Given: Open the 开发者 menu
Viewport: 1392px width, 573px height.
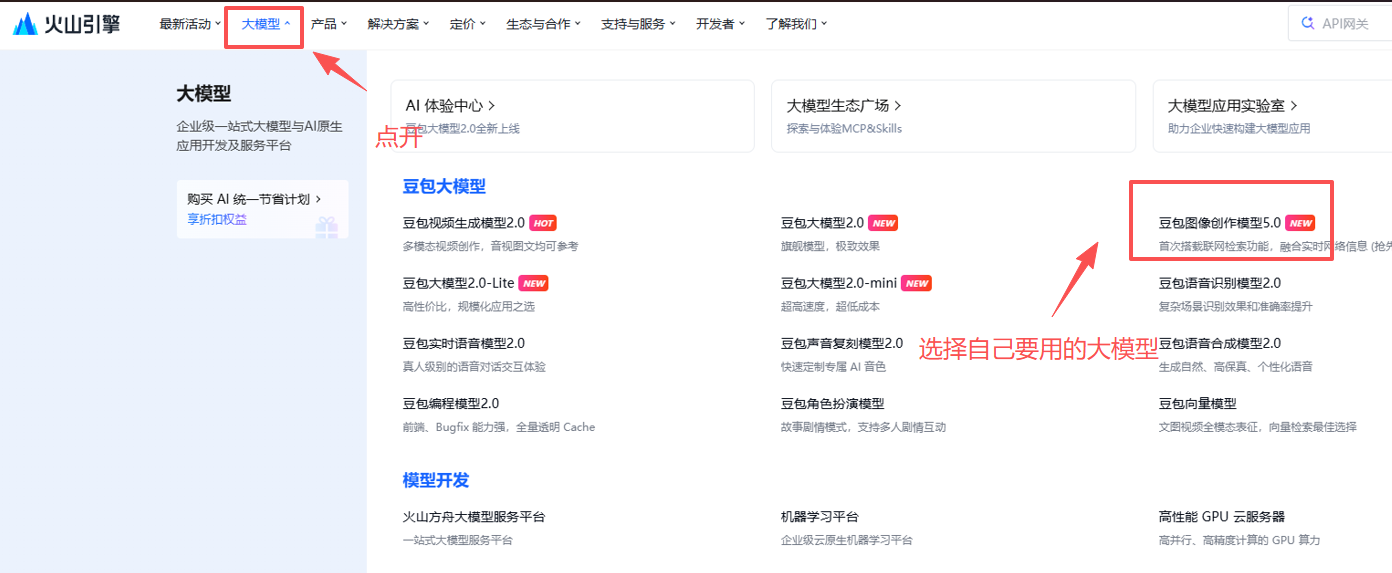Looking at the screenshot, I should (720, 24).
